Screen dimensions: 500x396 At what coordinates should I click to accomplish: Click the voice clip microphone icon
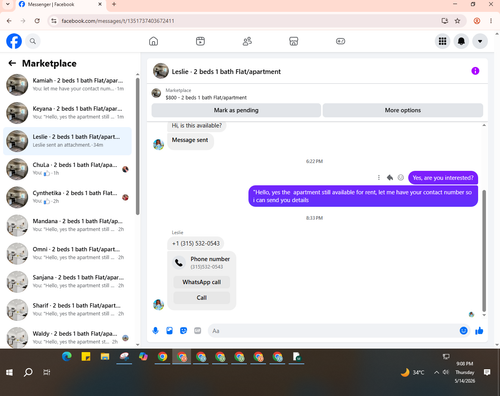click(x=155, y=331)
